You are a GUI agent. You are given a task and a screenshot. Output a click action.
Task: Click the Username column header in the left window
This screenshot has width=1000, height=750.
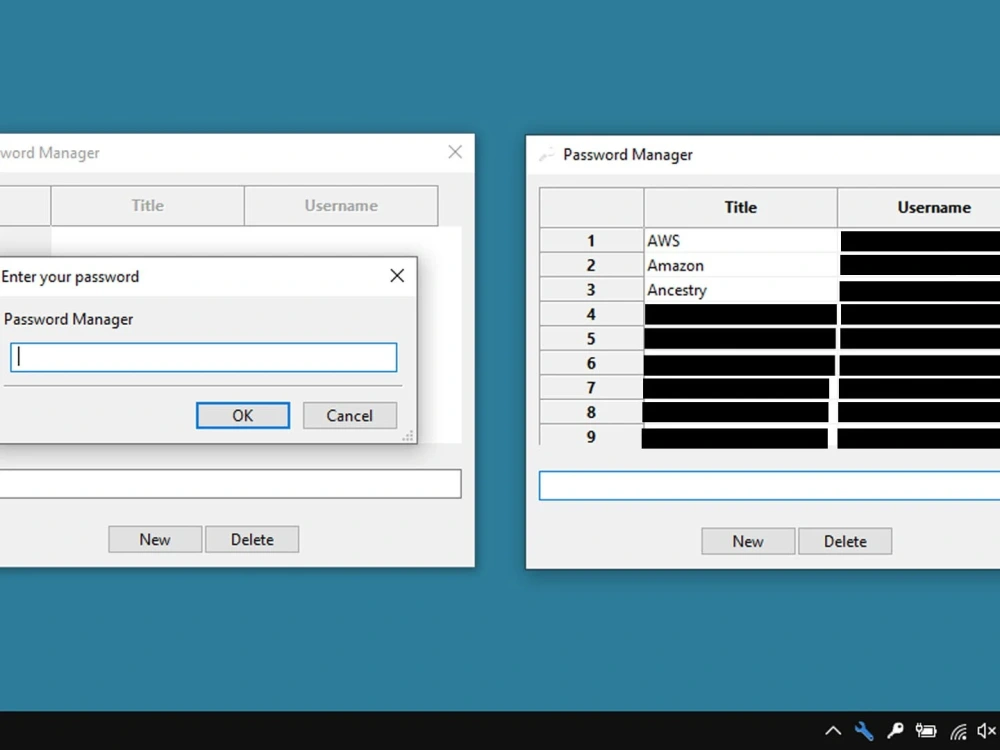(x=341, y=205)
